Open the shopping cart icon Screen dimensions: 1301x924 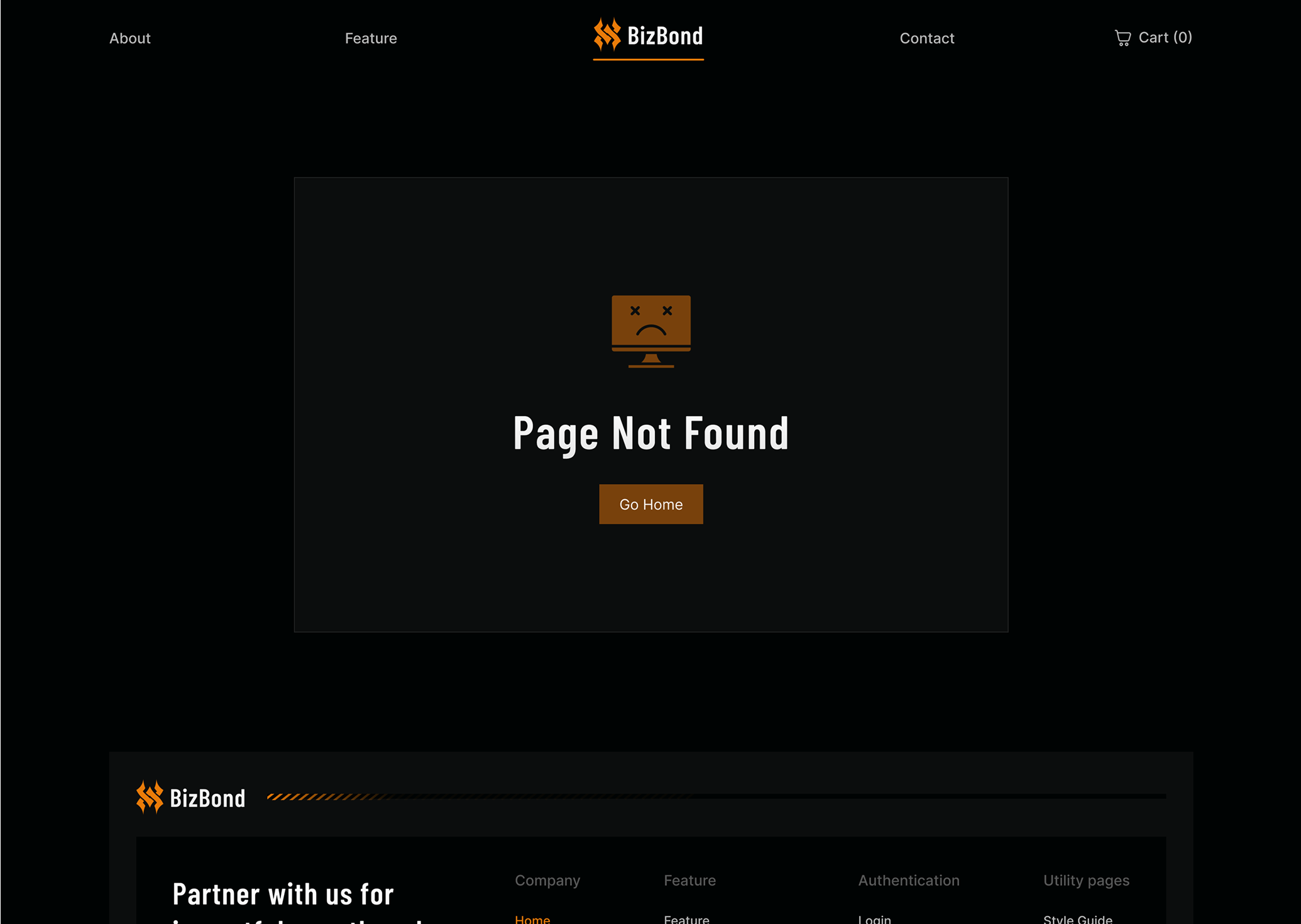click(x=1123, y=38)
